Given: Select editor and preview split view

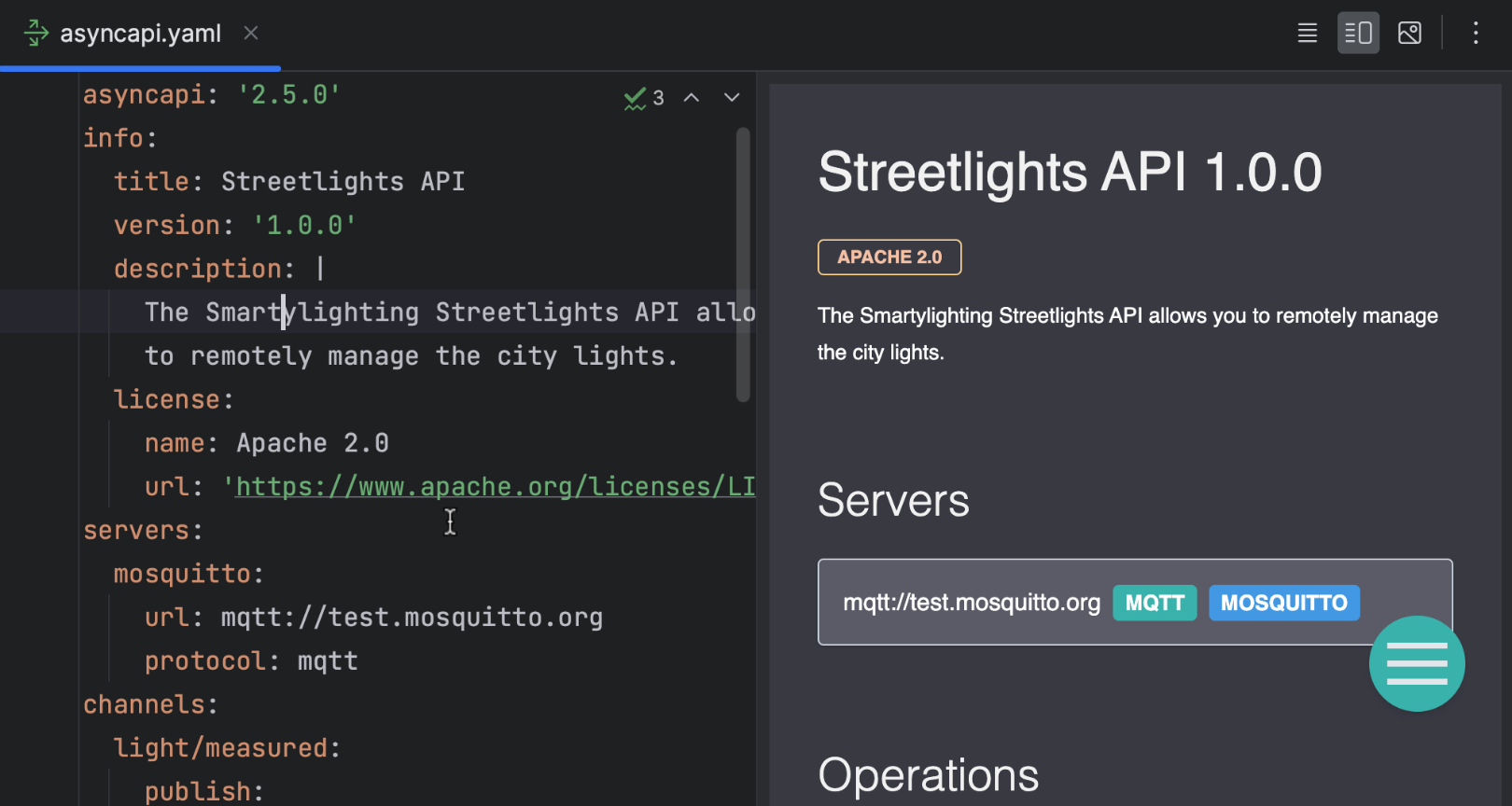Looking at the screenshot, I should point(1358,34).
